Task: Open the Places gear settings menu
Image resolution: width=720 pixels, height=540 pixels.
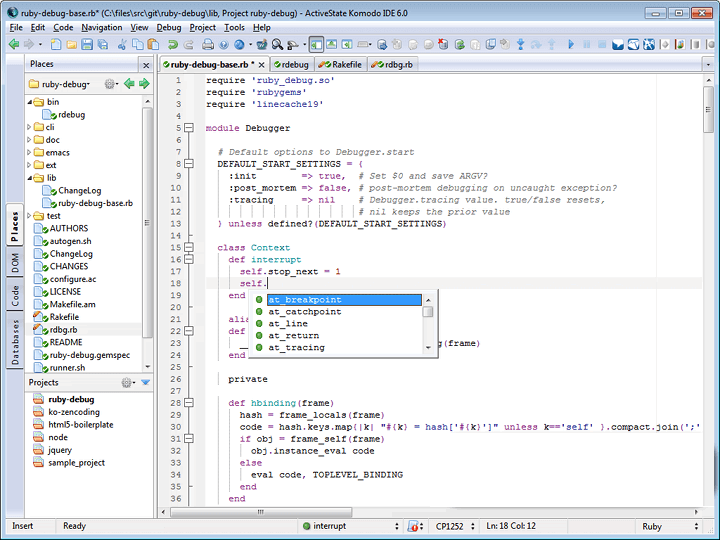Action: (111, 84)
